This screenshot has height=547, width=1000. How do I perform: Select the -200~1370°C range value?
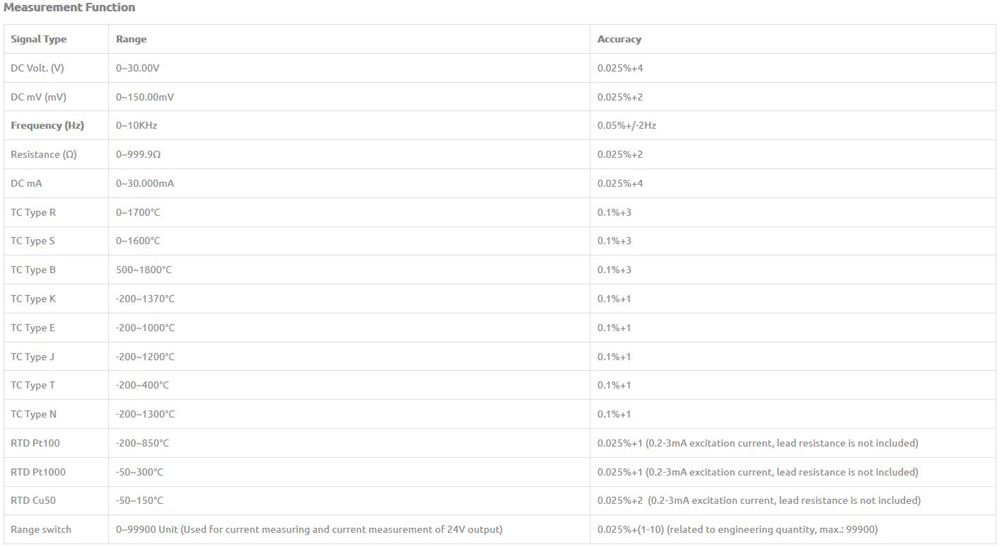[145, 299]
